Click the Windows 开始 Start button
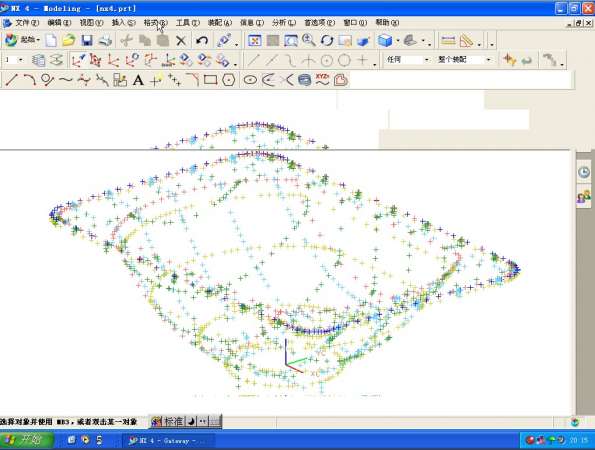 [x=26, y=440]
